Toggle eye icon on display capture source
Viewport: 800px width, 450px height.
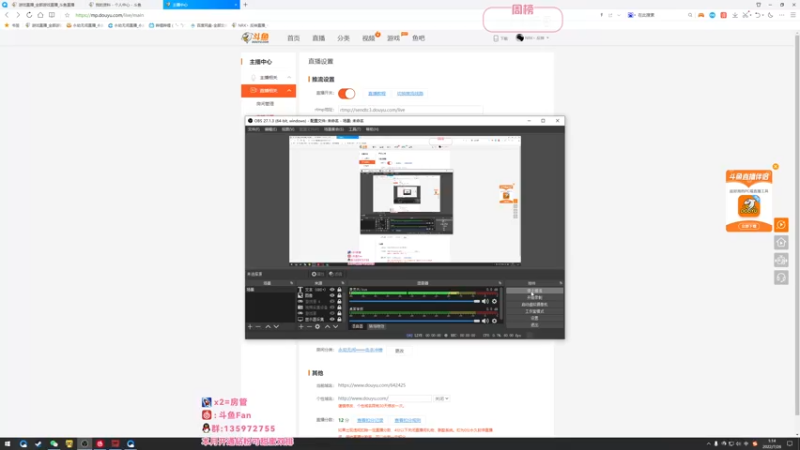pos(332,319)
